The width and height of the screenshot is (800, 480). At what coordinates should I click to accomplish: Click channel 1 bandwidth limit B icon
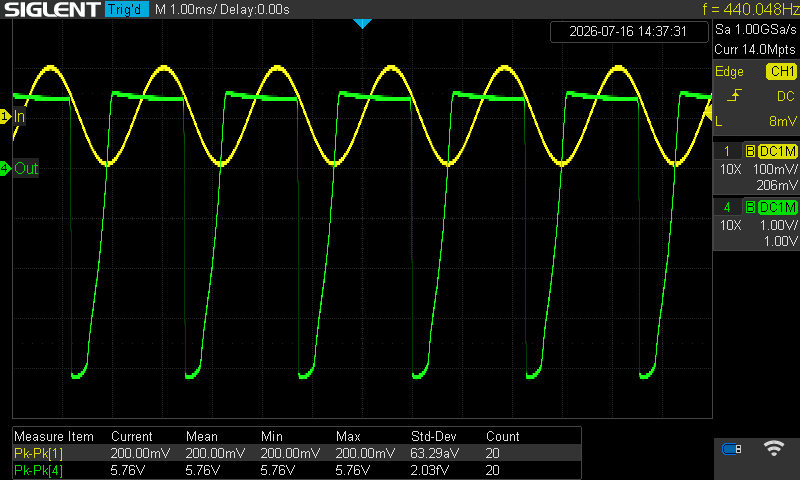click(x=750, y=151)
